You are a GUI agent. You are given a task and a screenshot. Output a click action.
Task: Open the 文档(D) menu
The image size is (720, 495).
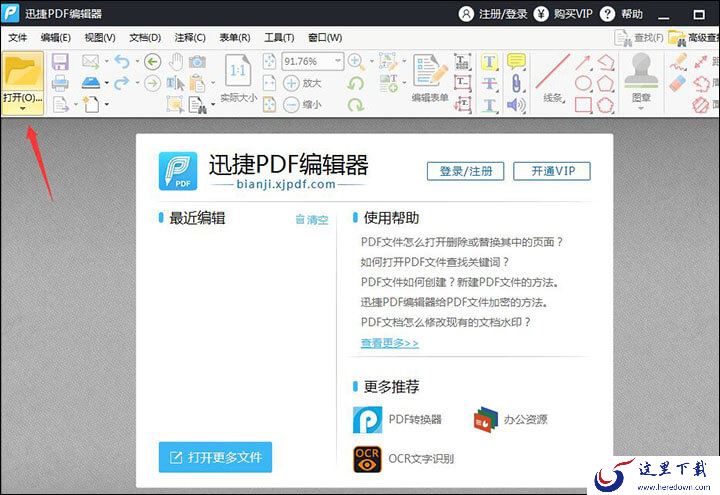(145, 38)
